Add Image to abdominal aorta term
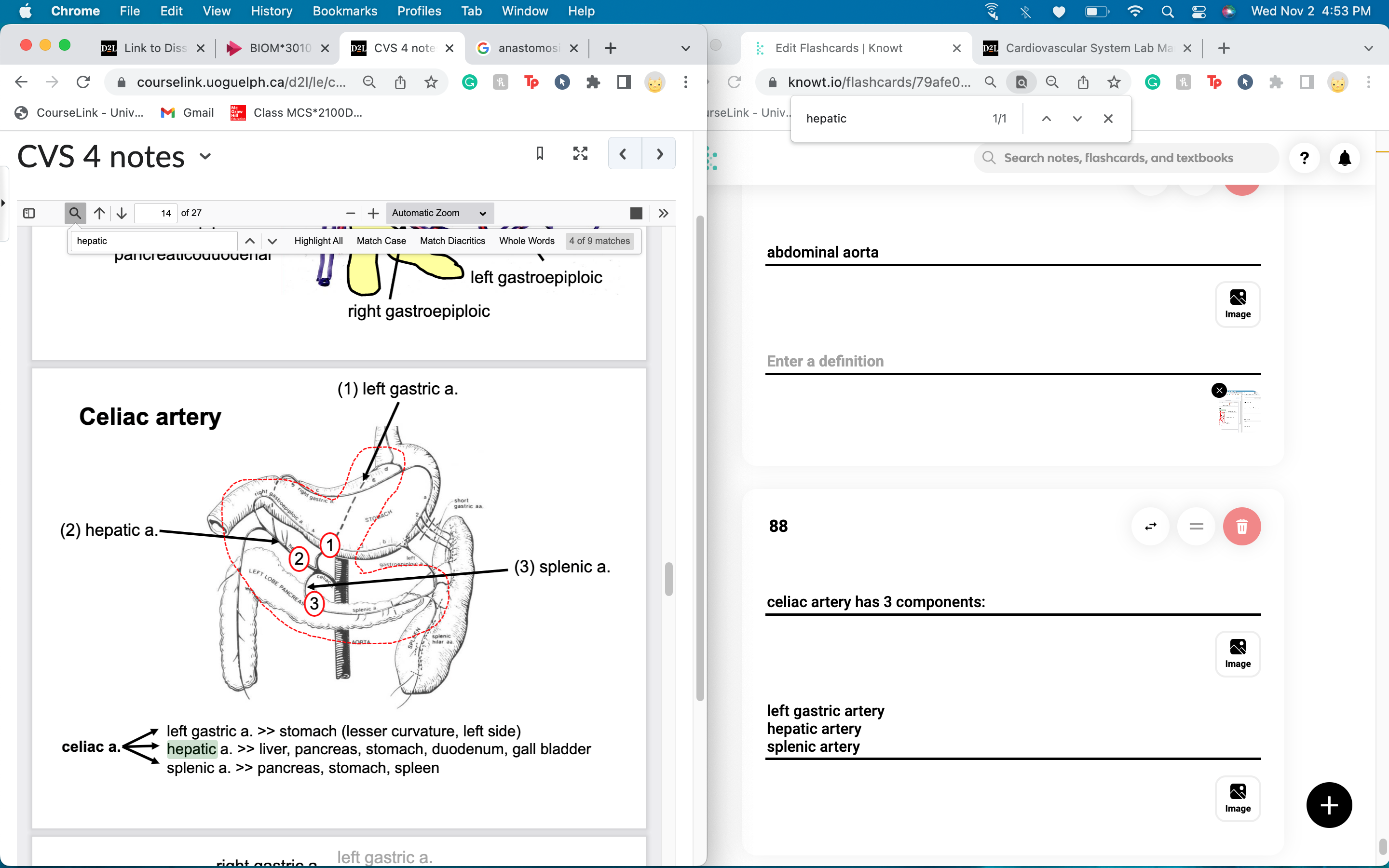 coord(1238,304)
